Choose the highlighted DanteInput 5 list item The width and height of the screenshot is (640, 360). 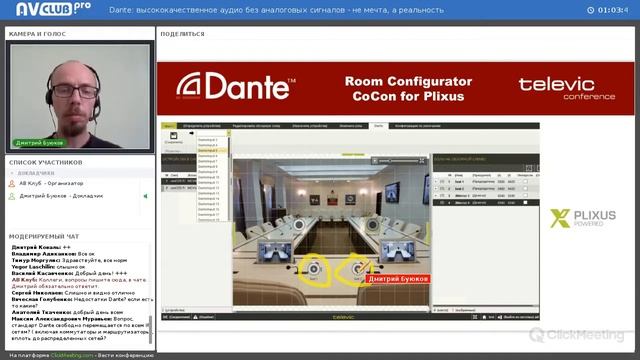(211, 151)
